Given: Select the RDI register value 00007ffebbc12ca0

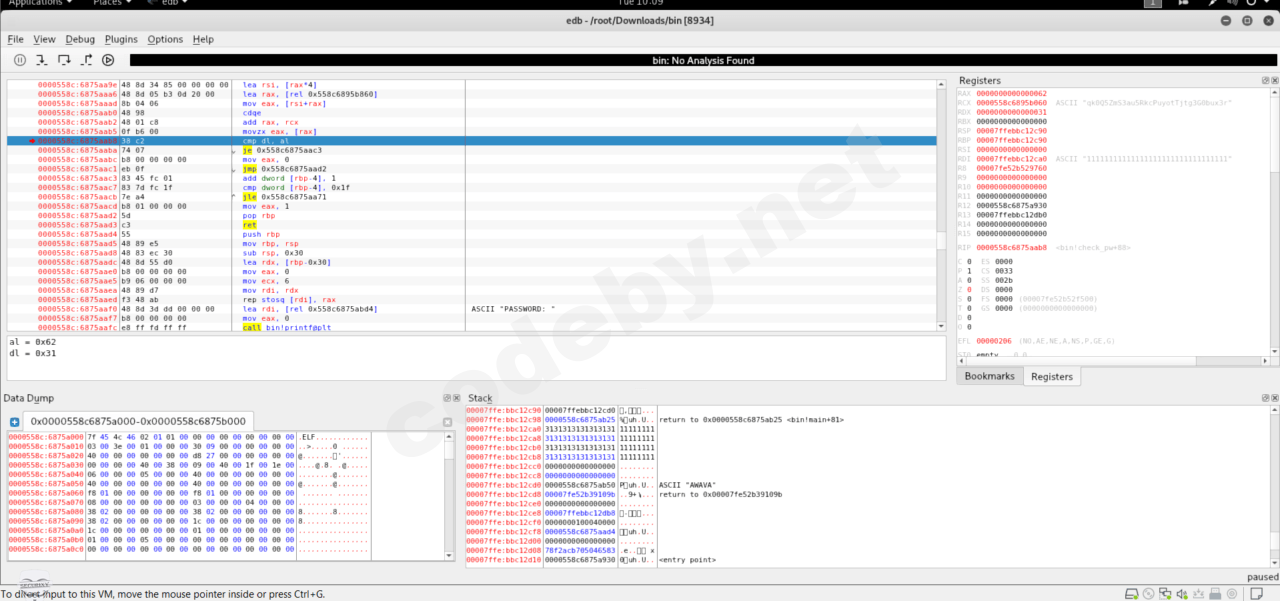Looking at the screenshot, I should click(1011, 158).
